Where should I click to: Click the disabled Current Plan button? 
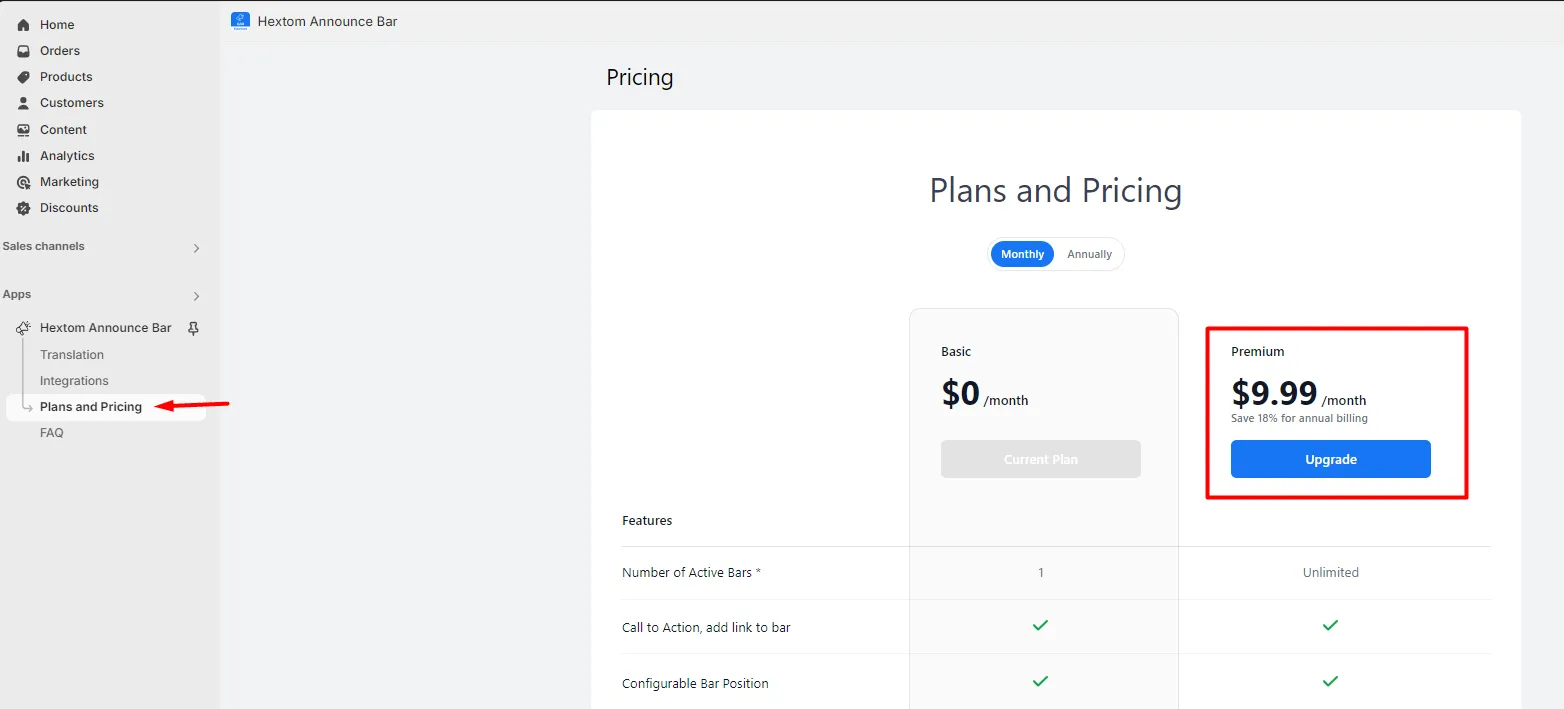(1041, 459)
